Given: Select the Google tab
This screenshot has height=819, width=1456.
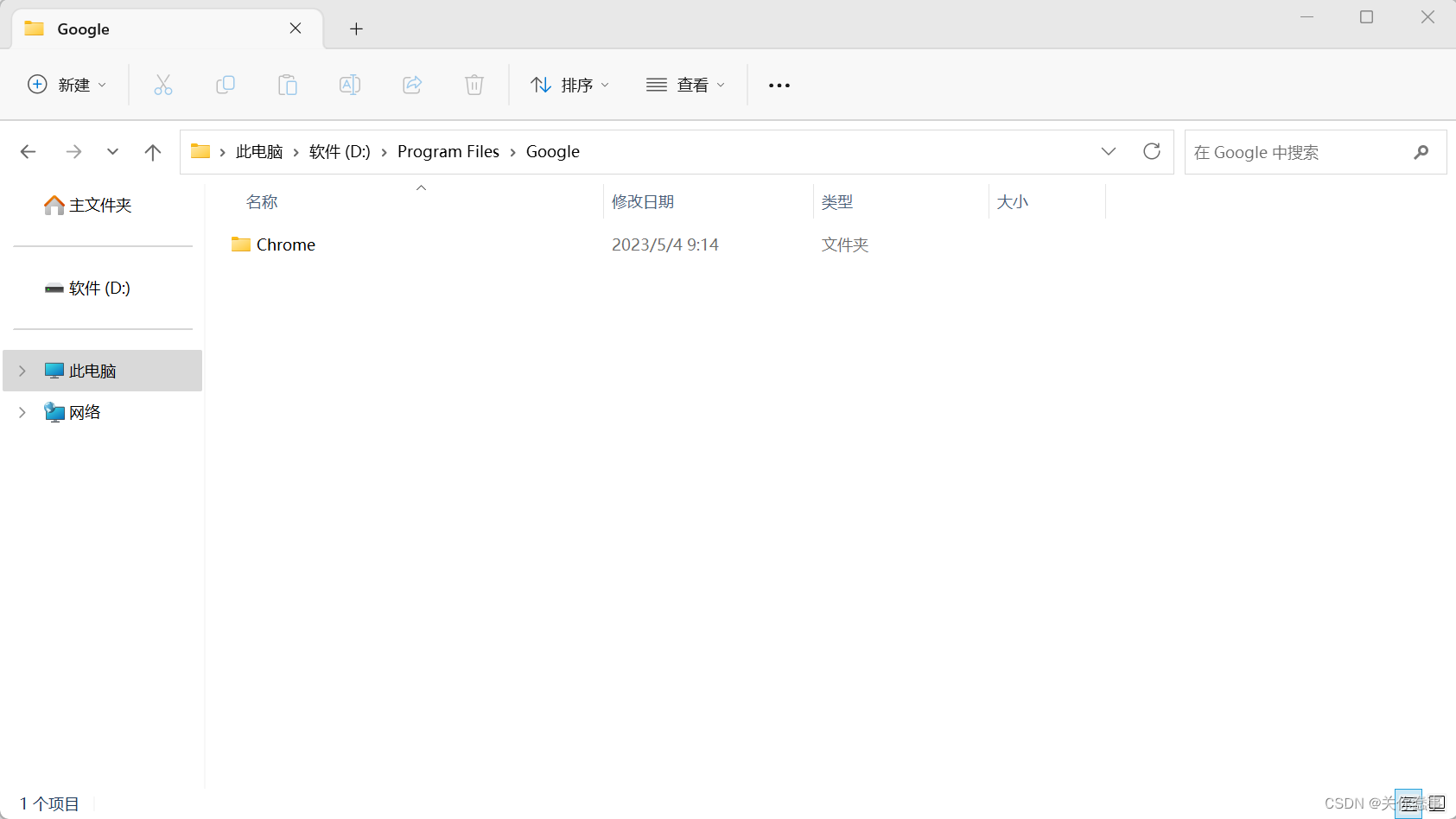Looking at the screenshot, I should tap(168, 29).
